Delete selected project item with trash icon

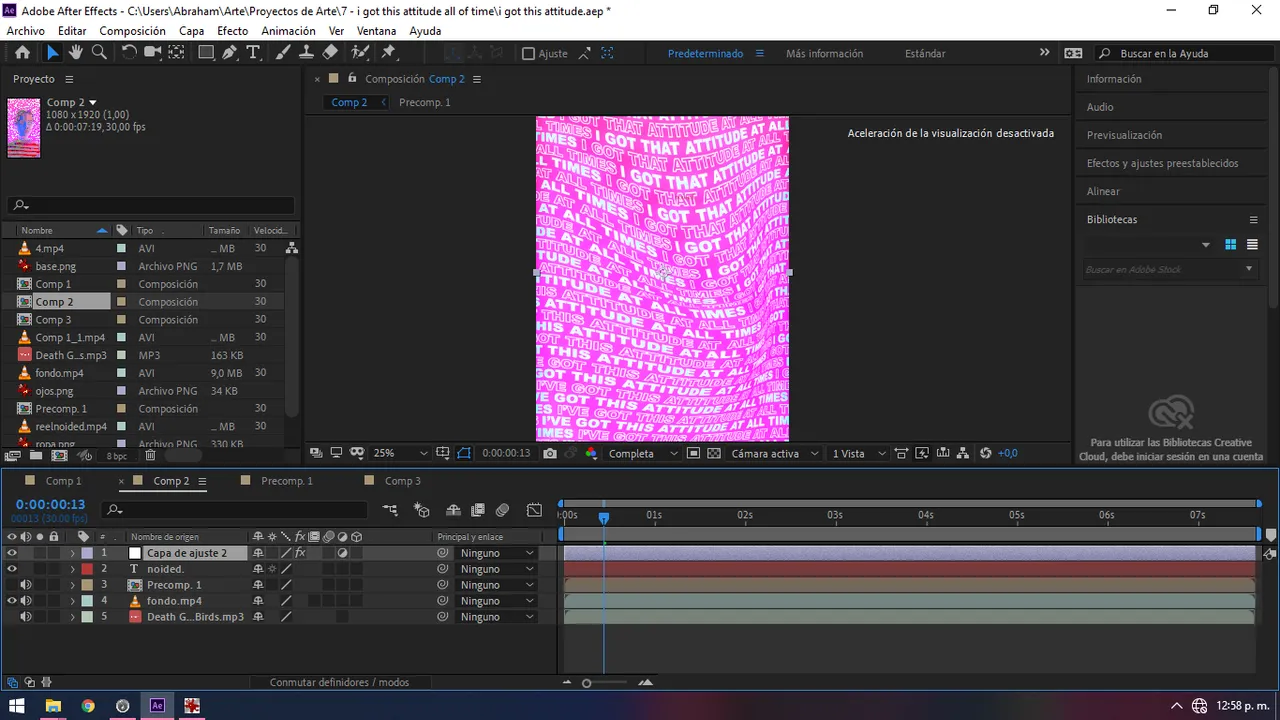[x=150, y=455]
